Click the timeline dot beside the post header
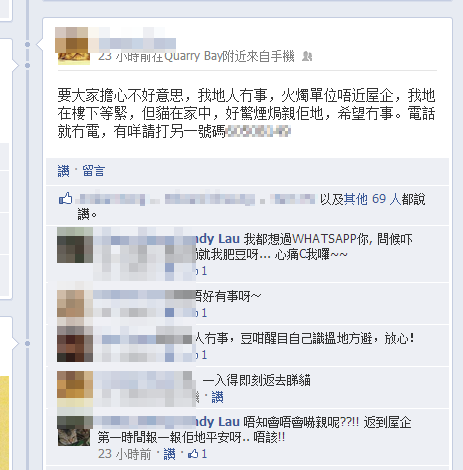Viewport: 463px width, 470px height. coord(28,44)
